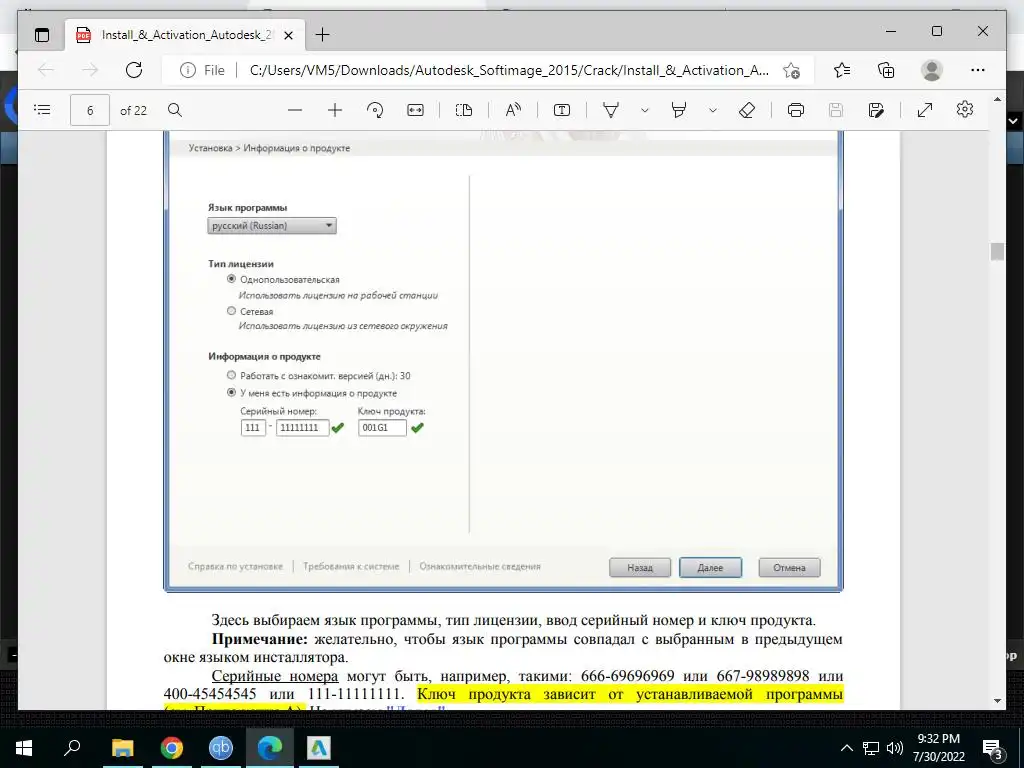The width and height of the screenshot is (1024, 768).
Task: Open the Windows Start menu
Action: (23, 748)
